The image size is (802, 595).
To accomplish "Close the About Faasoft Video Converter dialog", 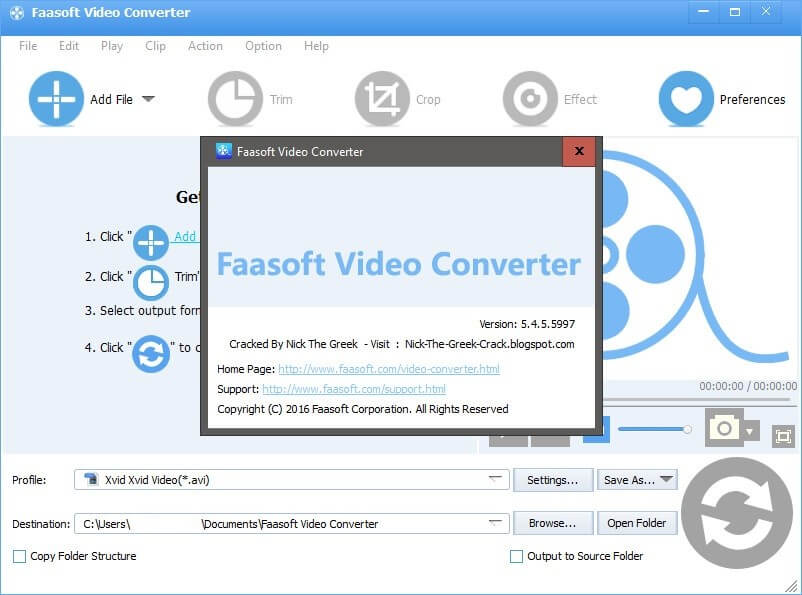I will point(579,152).
